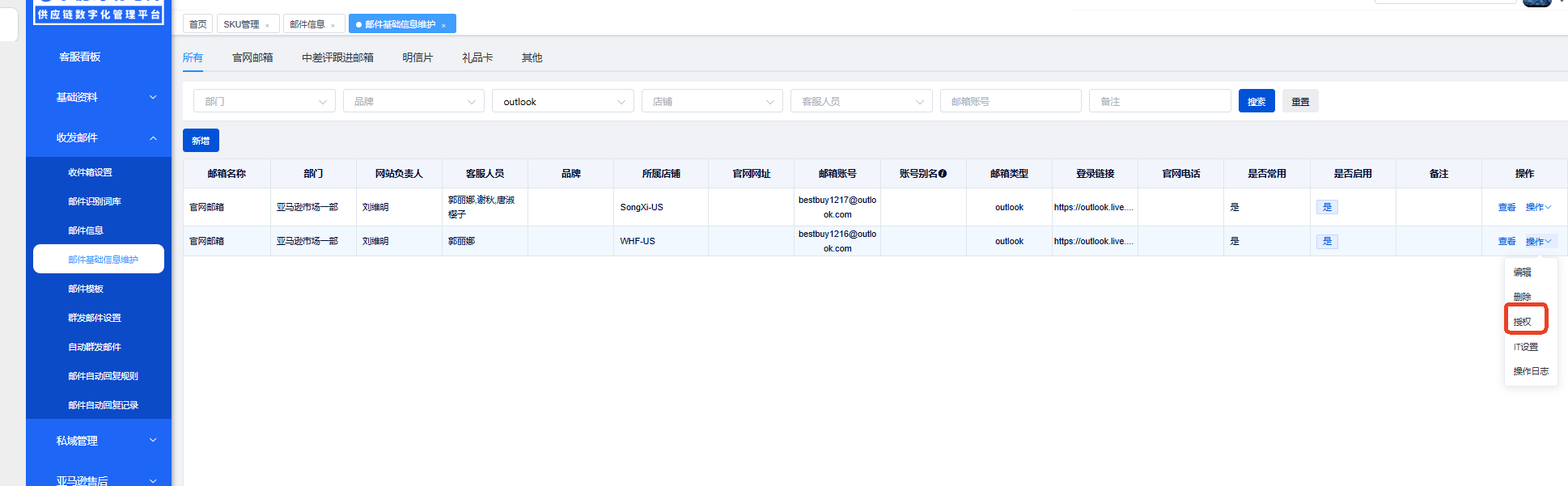Viewport: 1568px width, 486px height.
Task: Close the 邮件基础信息维护 tab
Action: coord(443,25)
